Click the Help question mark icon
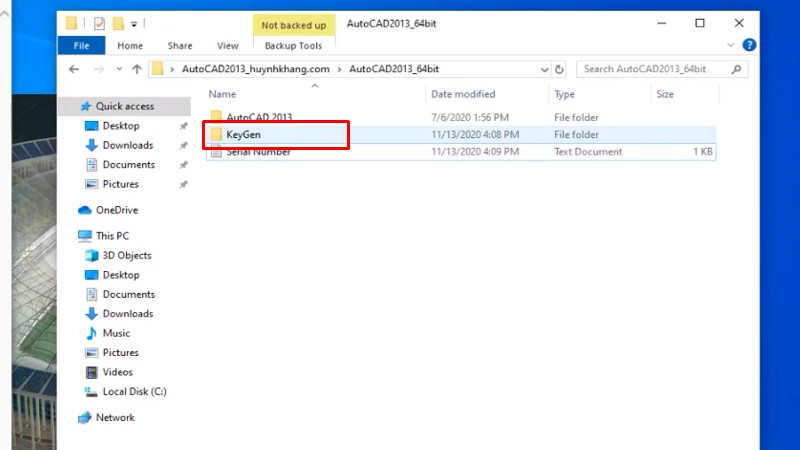800x450 pixels. tap(749, 45)
